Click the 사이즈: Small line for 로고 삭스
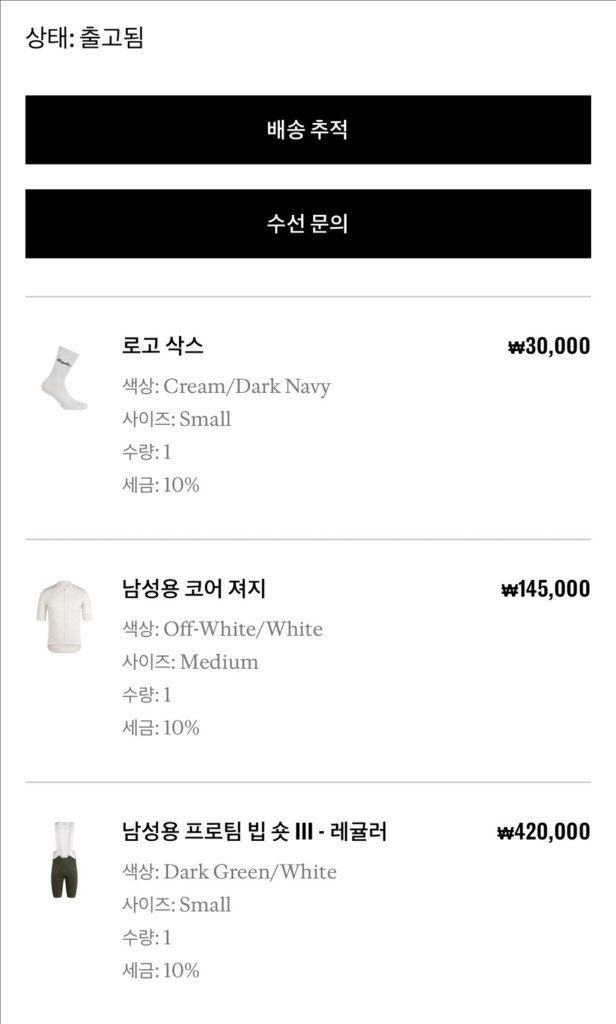Viewport: 616px width, 1024px height. click(174, 419)
